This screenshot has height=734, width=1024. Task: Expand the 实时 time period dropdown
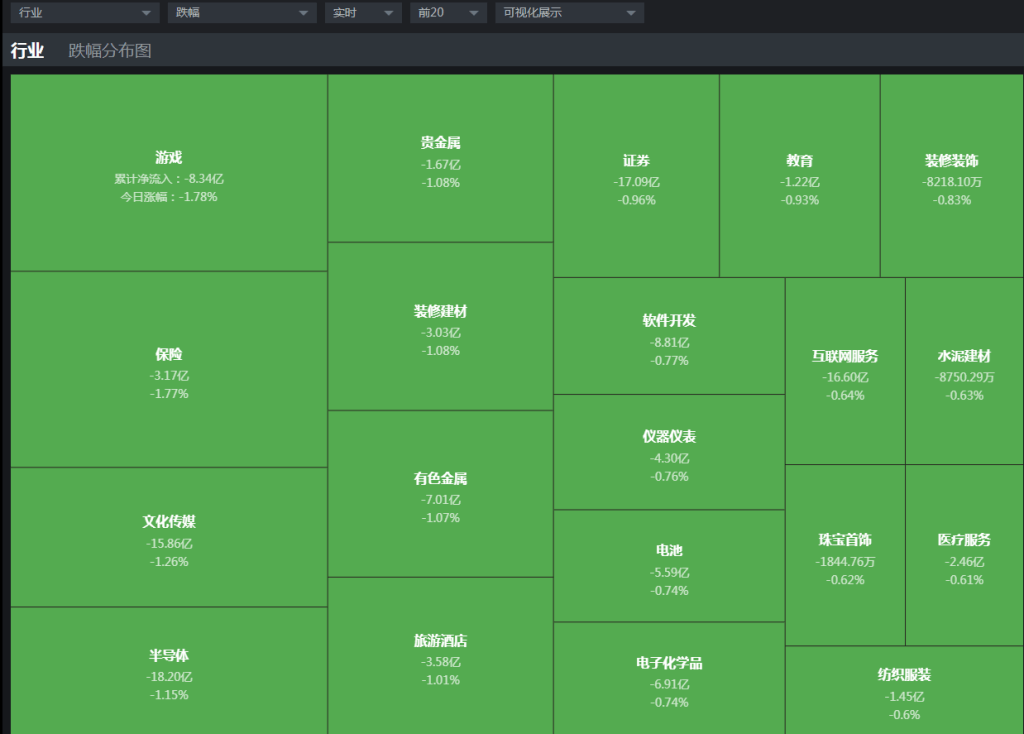coord(363,12)
